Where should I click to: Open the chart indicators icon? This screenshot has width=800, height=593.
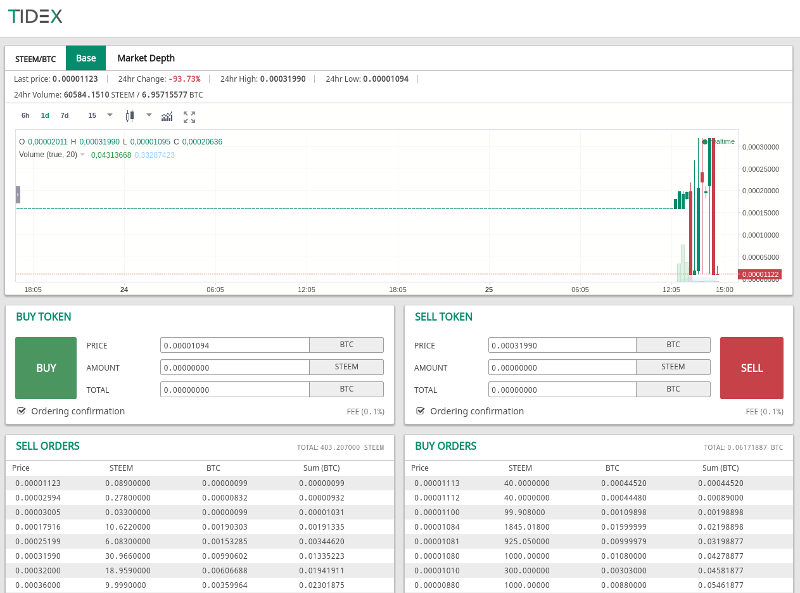(x=167, y=117)
